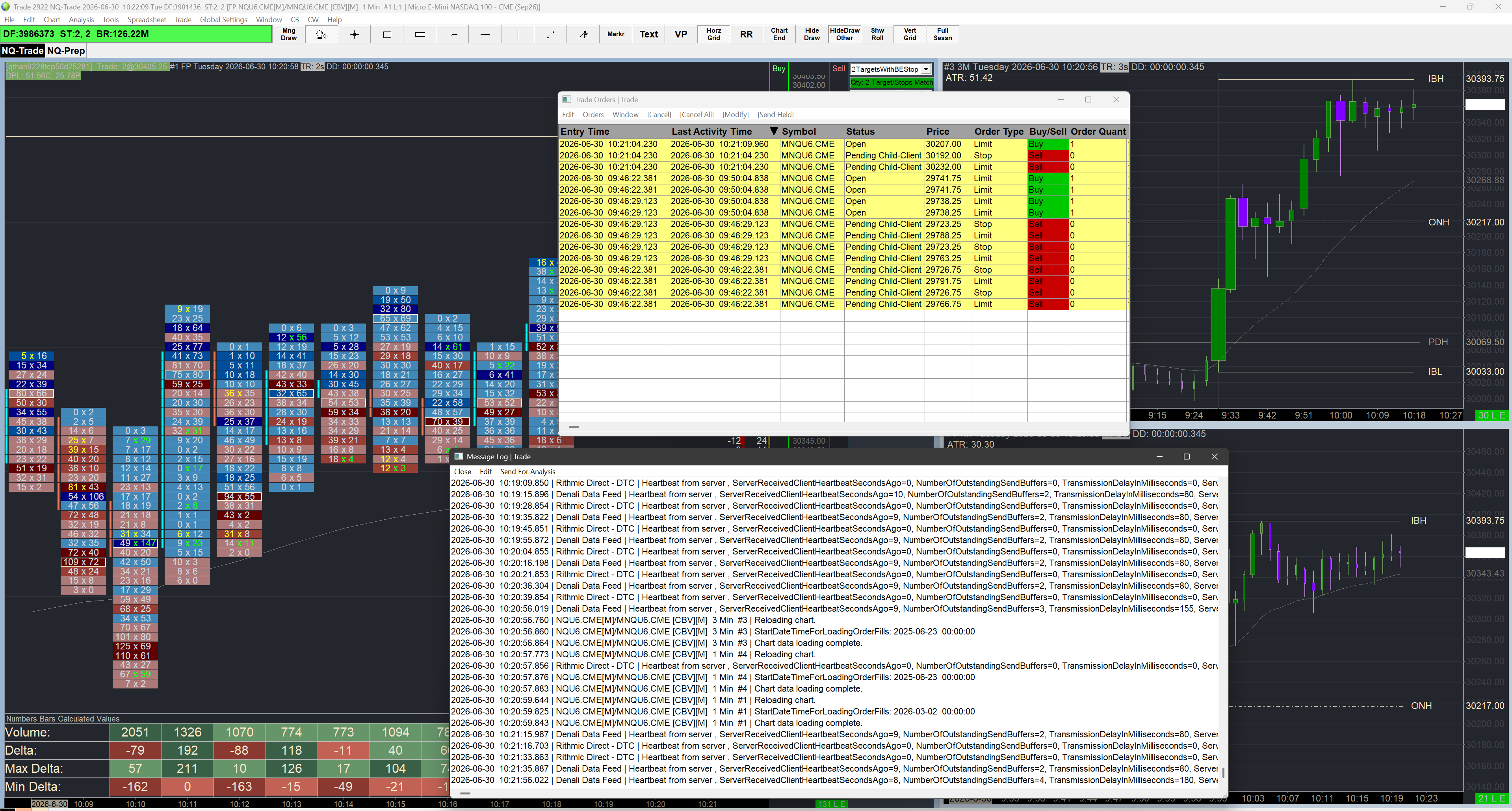Viewport: 1512px width, 811px height.
Task: Select the Text drawing tool
Action: coord(648,34)
